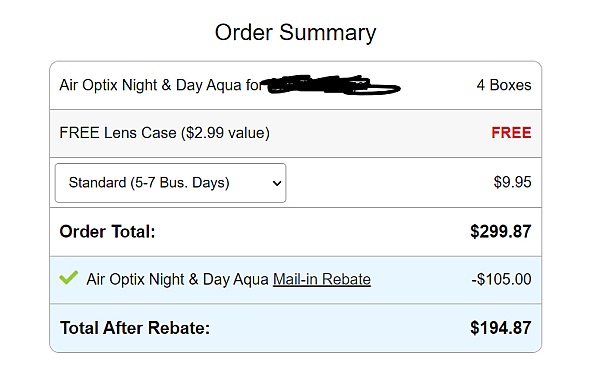Select the Order Summary heading
The width and height of the screenshot is (600, 365).
(295, 33)
